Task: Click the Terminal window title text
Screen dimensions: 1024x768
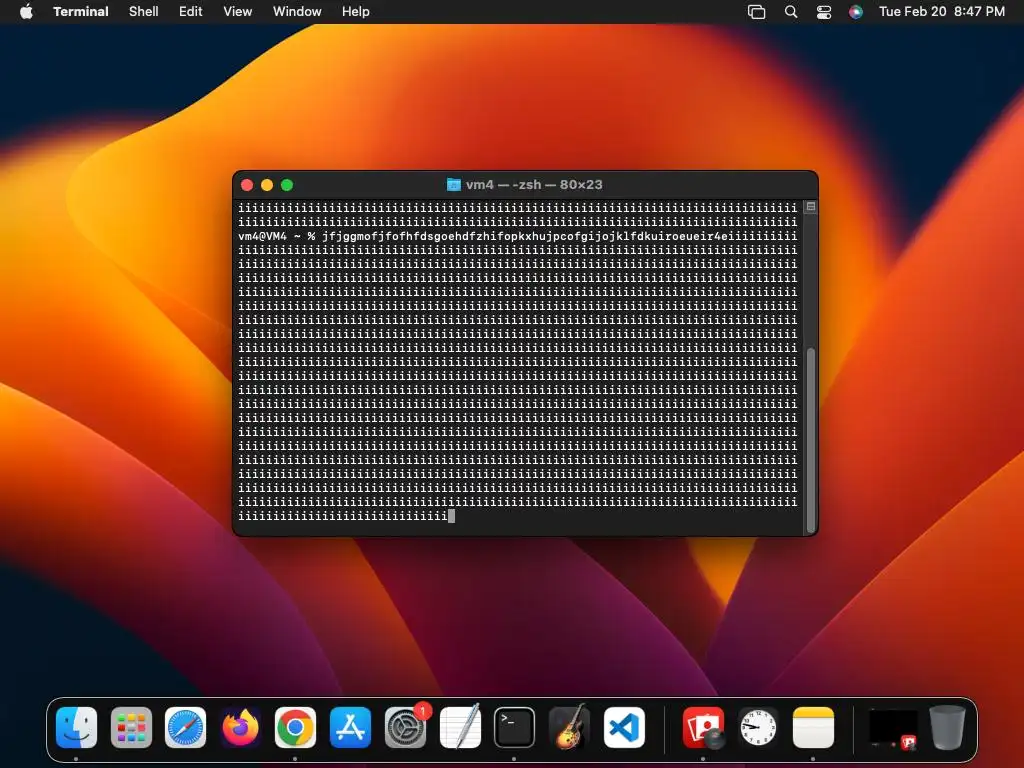Action: tap(534, 185)
